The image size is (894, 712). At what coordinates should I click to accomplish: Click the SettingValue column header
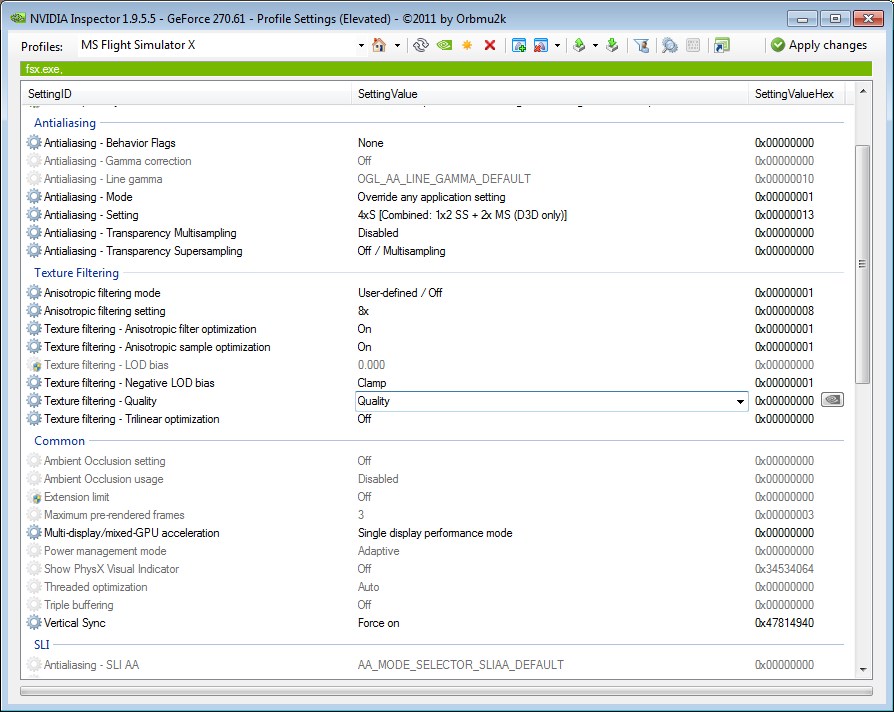(550, 94)
